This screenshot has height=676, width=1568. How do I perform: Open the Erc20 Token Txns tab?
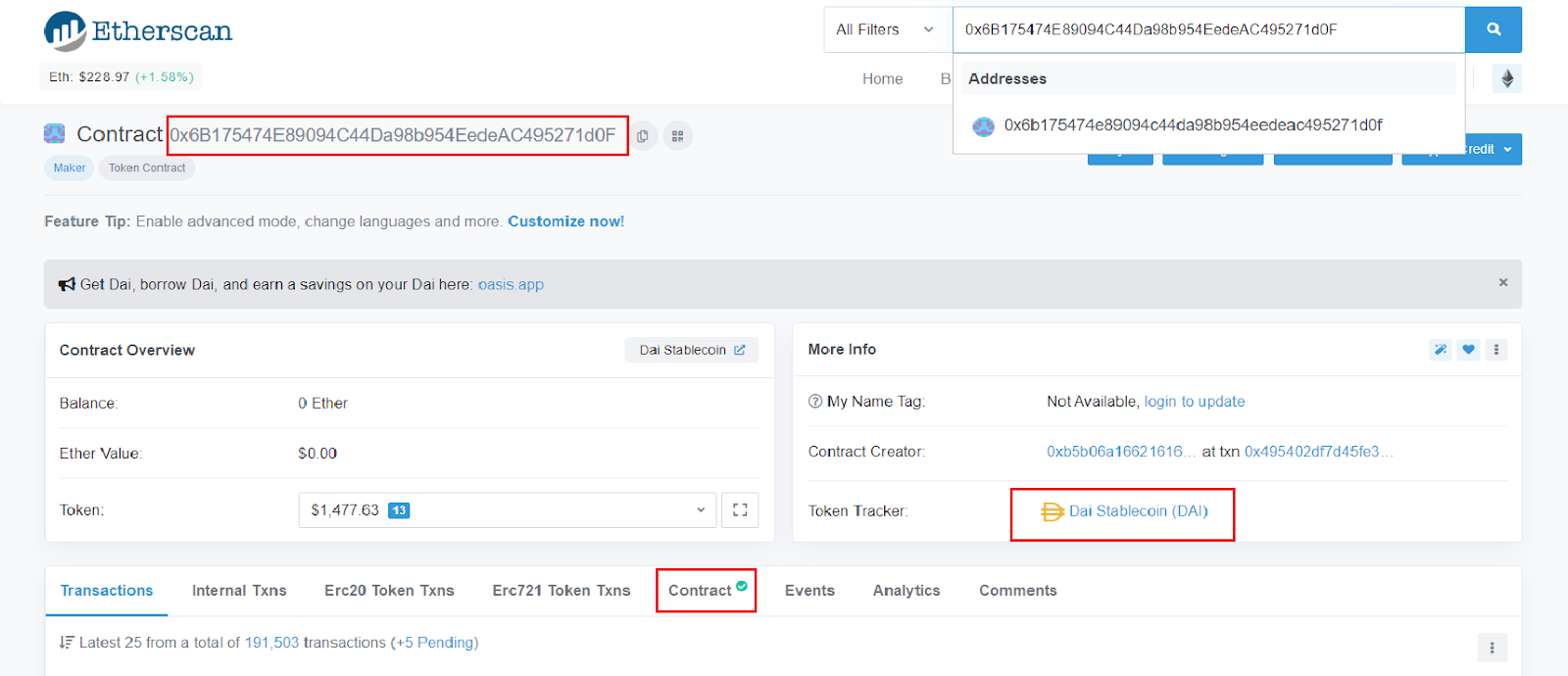point(389,591)
